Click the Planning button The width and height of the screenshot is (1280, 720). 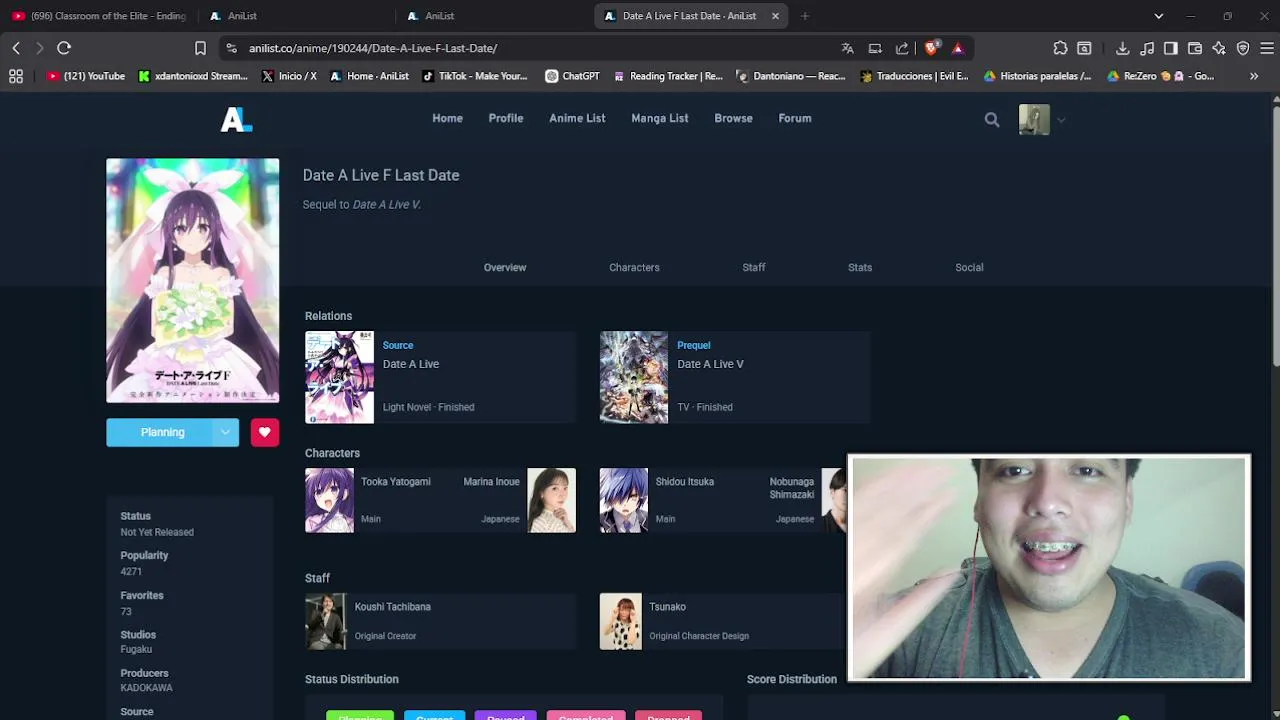point(162,432)
